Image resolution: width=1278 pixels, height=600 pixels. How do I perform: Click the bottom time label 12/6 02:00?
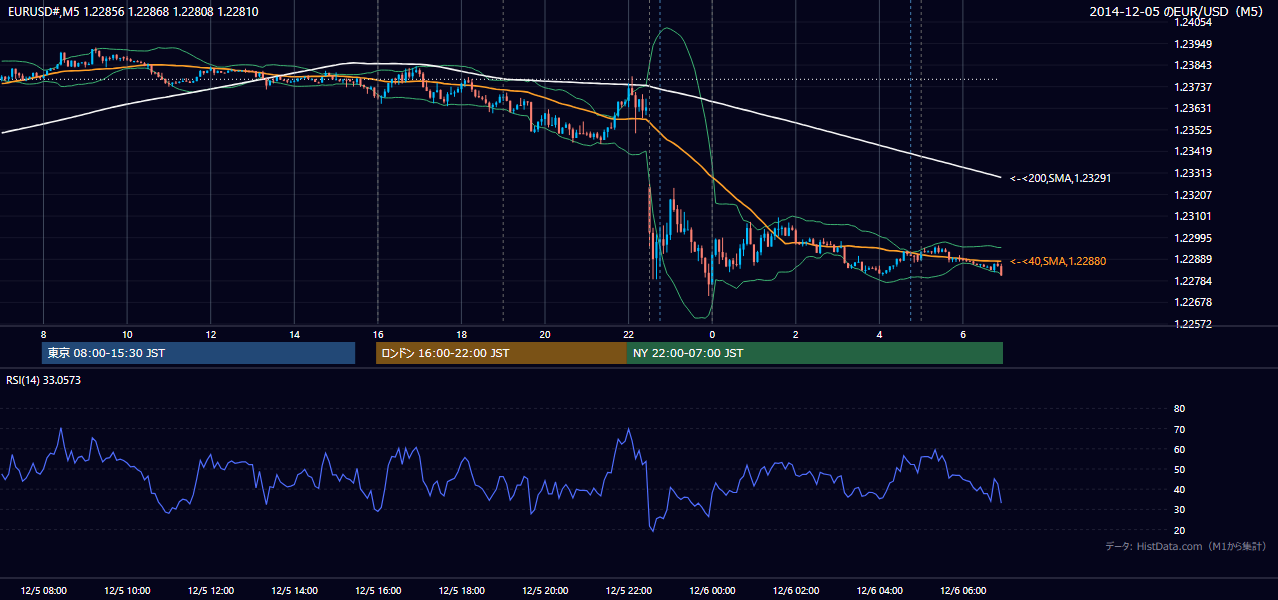[x=795, y=591]
